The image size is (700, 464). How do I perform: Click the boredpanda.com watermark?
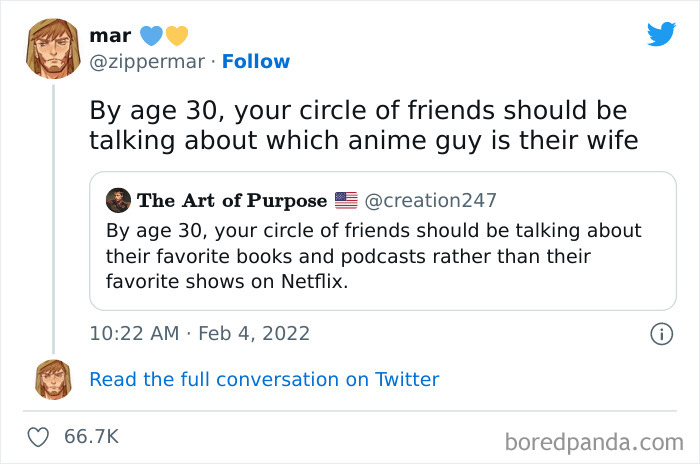tap(593, 440)
